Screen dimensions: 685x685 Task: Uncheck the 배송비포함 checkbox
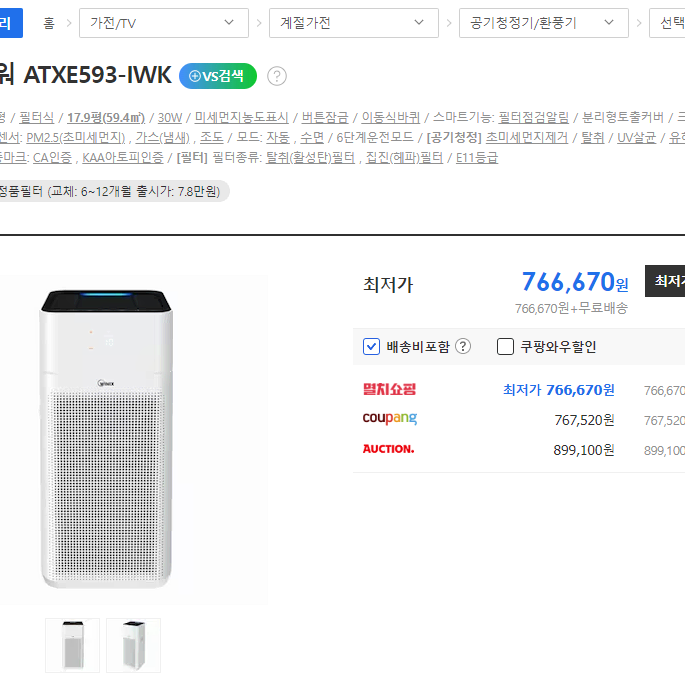coord(371,347)
